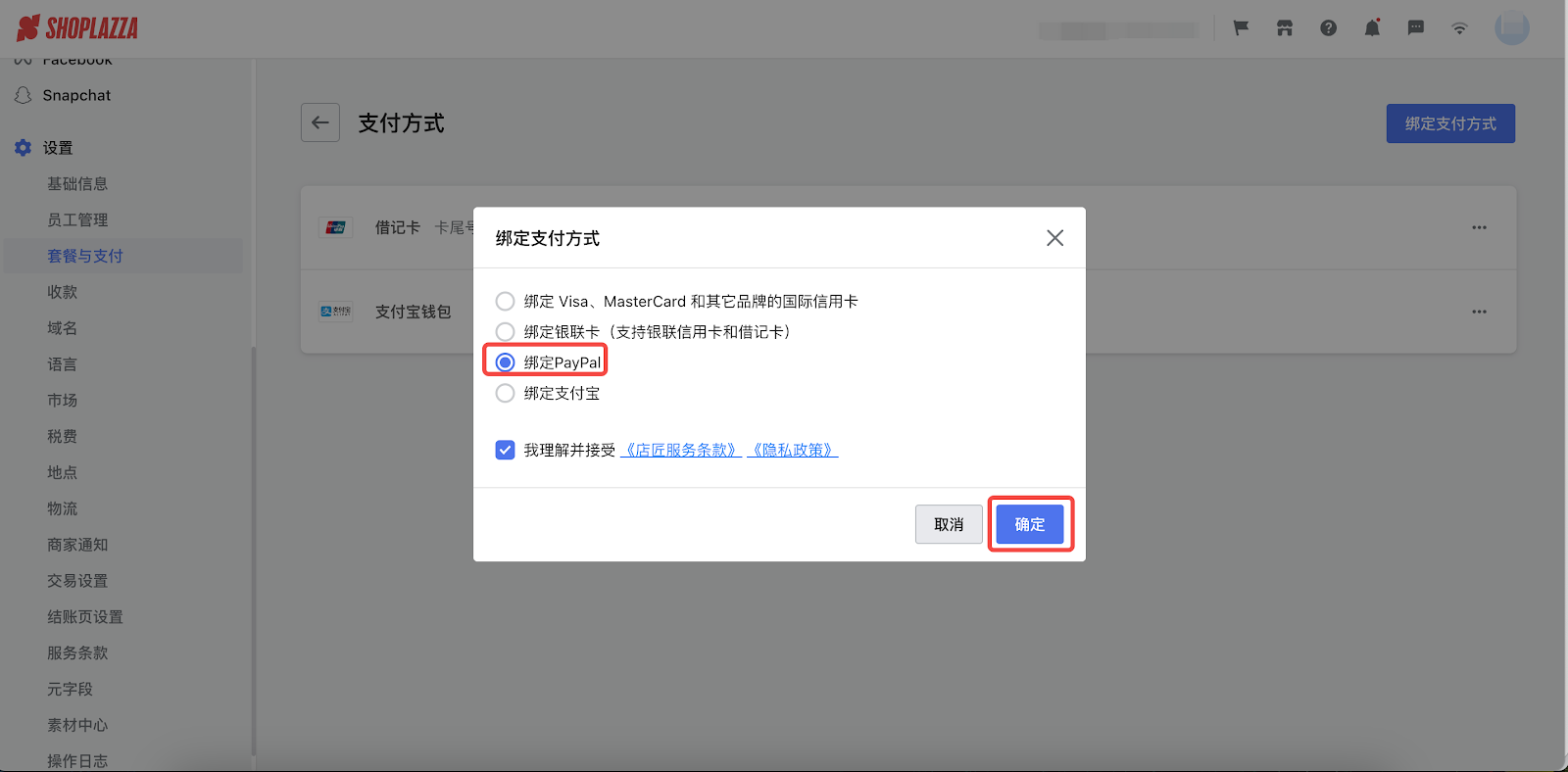Screen dimensions: 1568x772
Task: Click the Shoplazza logo
Action: tap(77, 28)
